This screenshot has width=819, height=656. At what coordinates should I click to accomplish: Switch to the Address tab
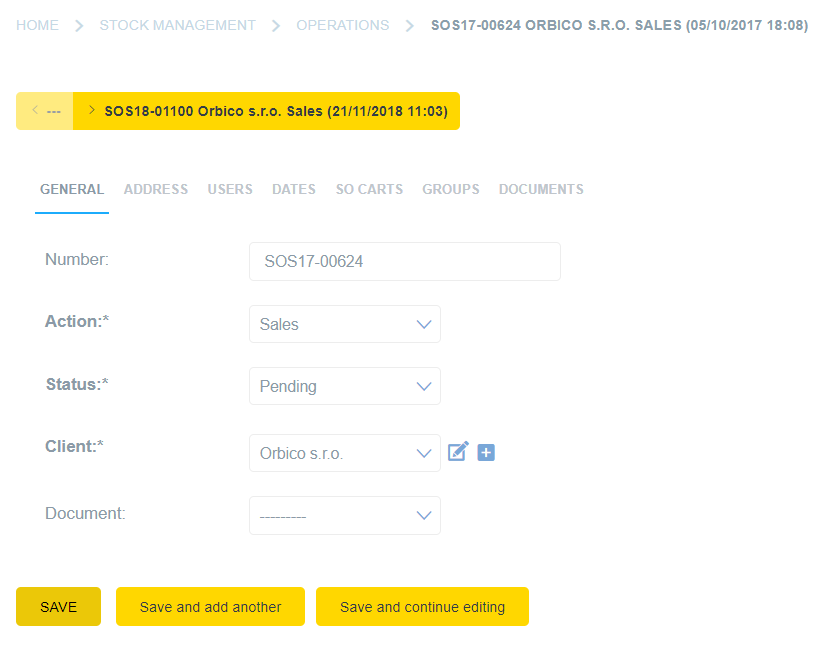point(156,189)
